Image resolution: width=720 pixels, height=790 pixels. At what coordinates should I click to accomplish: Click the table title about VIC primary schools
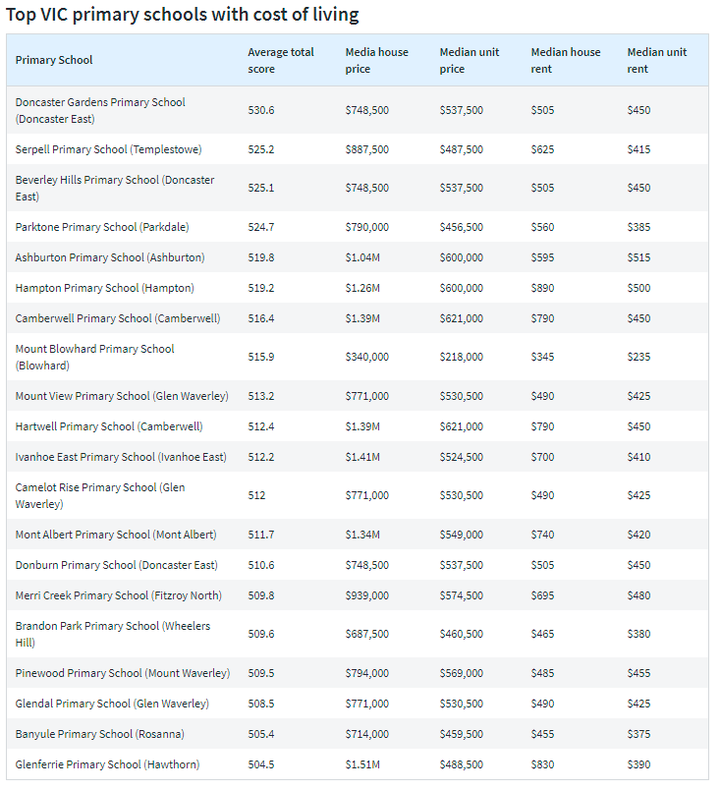pos(183,15)
